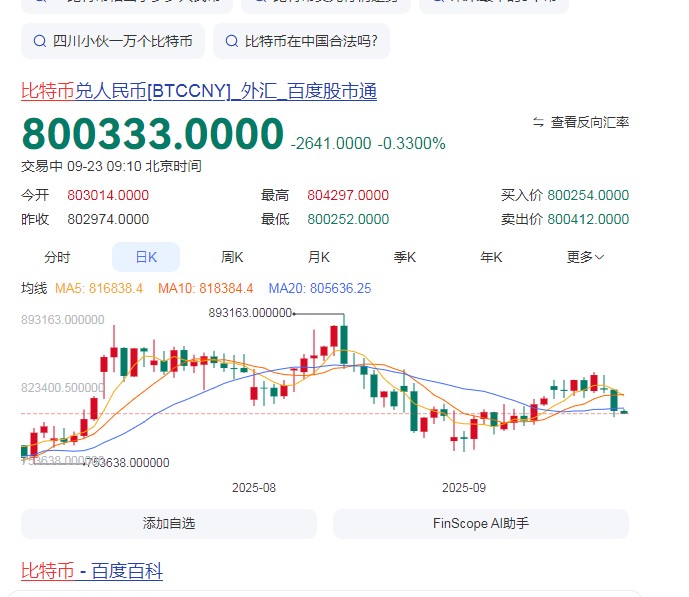Viewport: 689px width, 597px height.
Task: Click the current price 800333.0000
Action: click(x=152, y=134)
